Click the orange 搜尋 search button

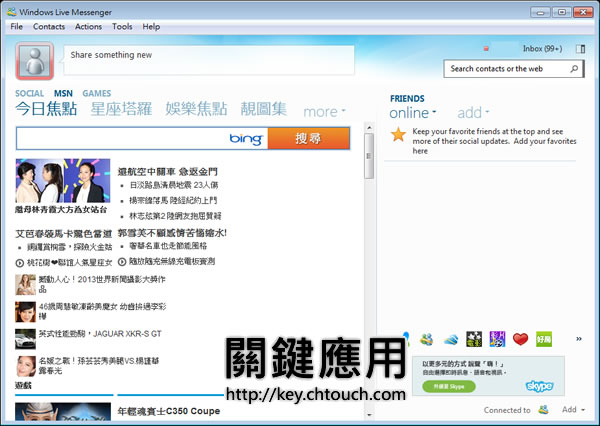[309, 138]
